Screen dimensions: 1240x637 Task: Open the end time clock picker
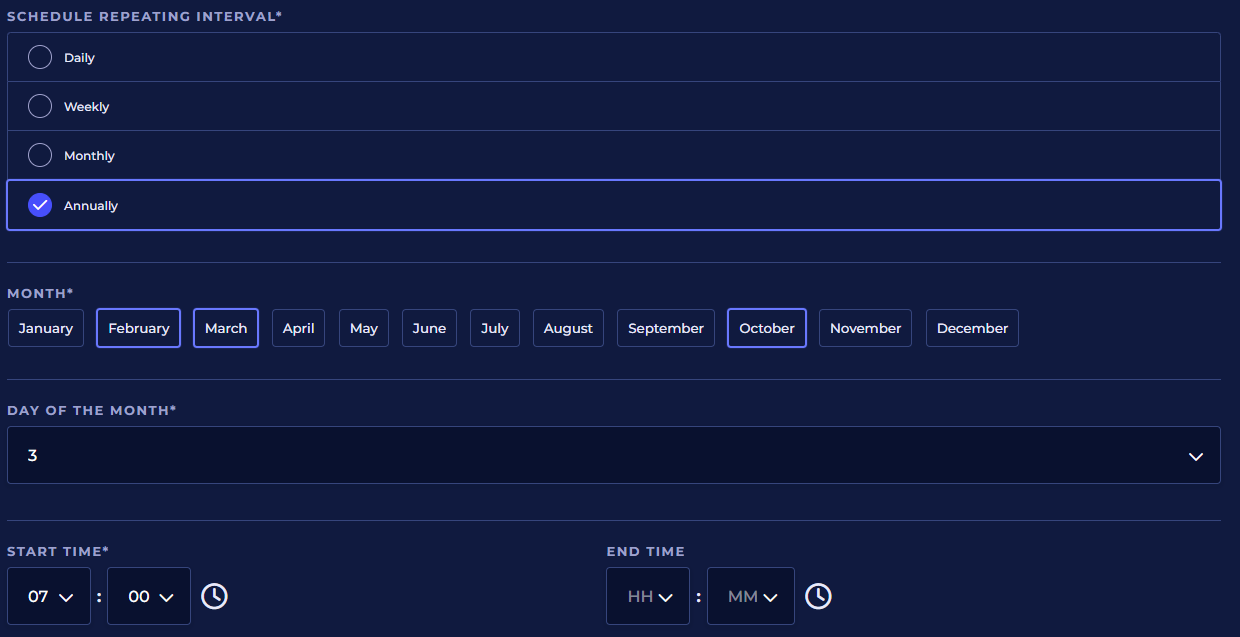click(818, 596)
